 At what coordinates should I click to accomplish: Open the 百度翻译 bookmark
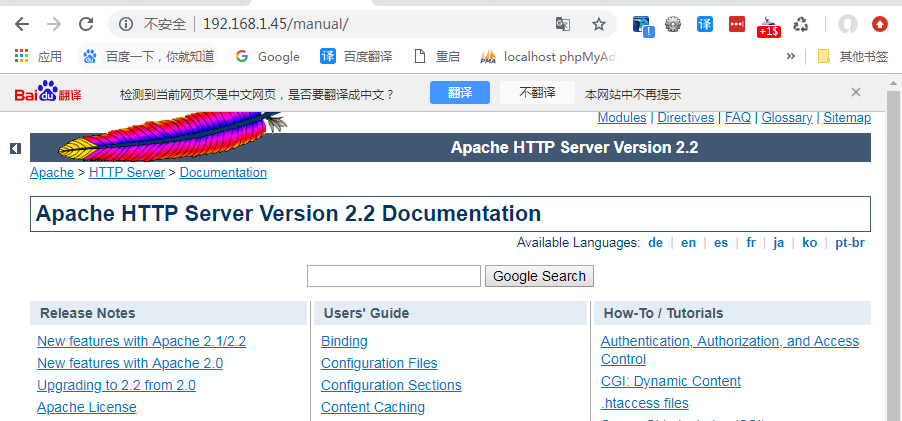[x=357, y=56]
